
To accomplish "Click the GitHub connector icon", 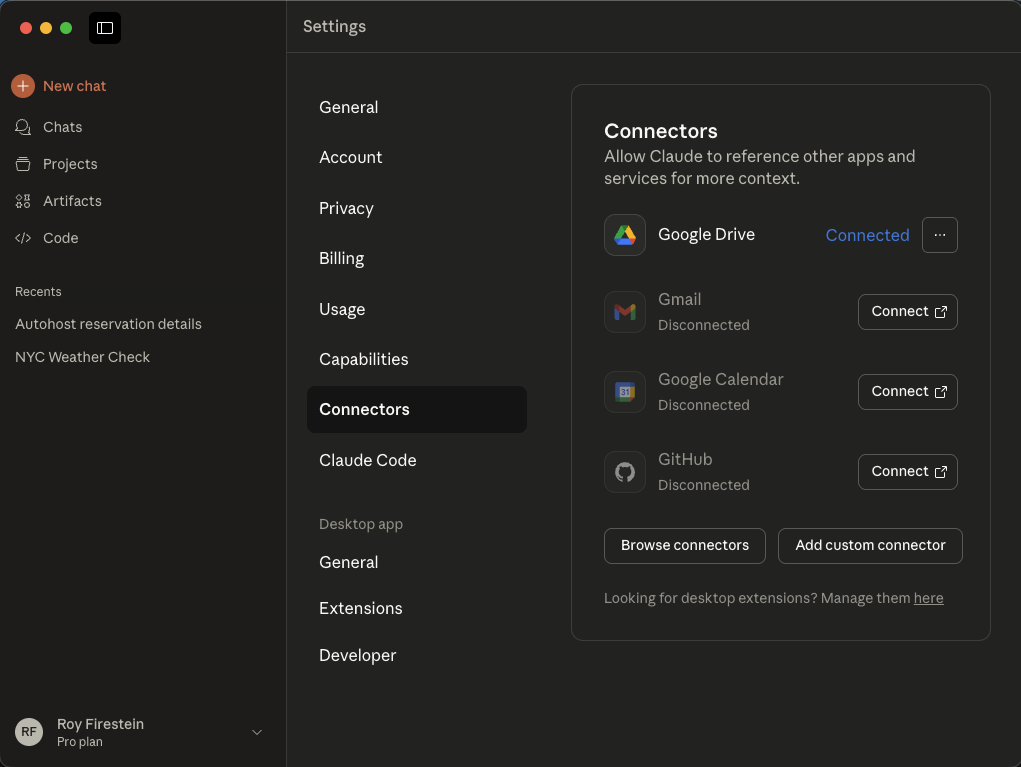I will [x=624, y=471].
